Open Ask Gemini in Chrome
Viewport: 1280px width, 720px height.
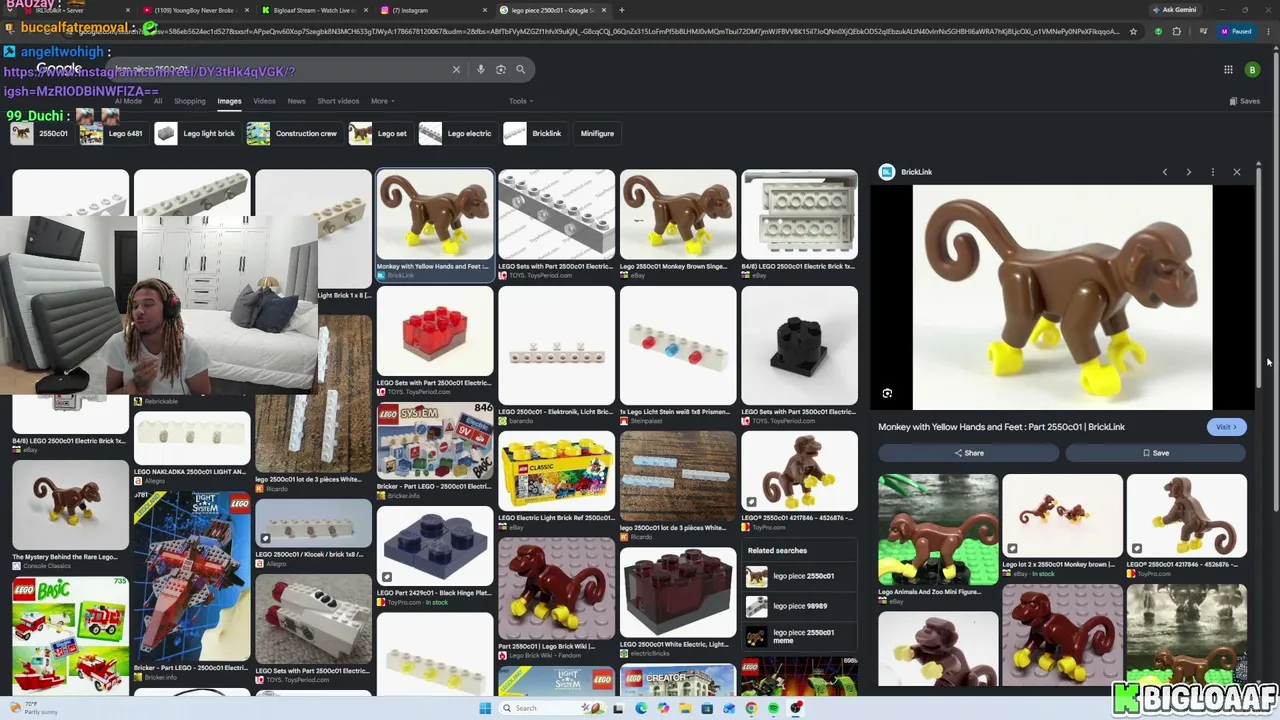click(1174, 10)
